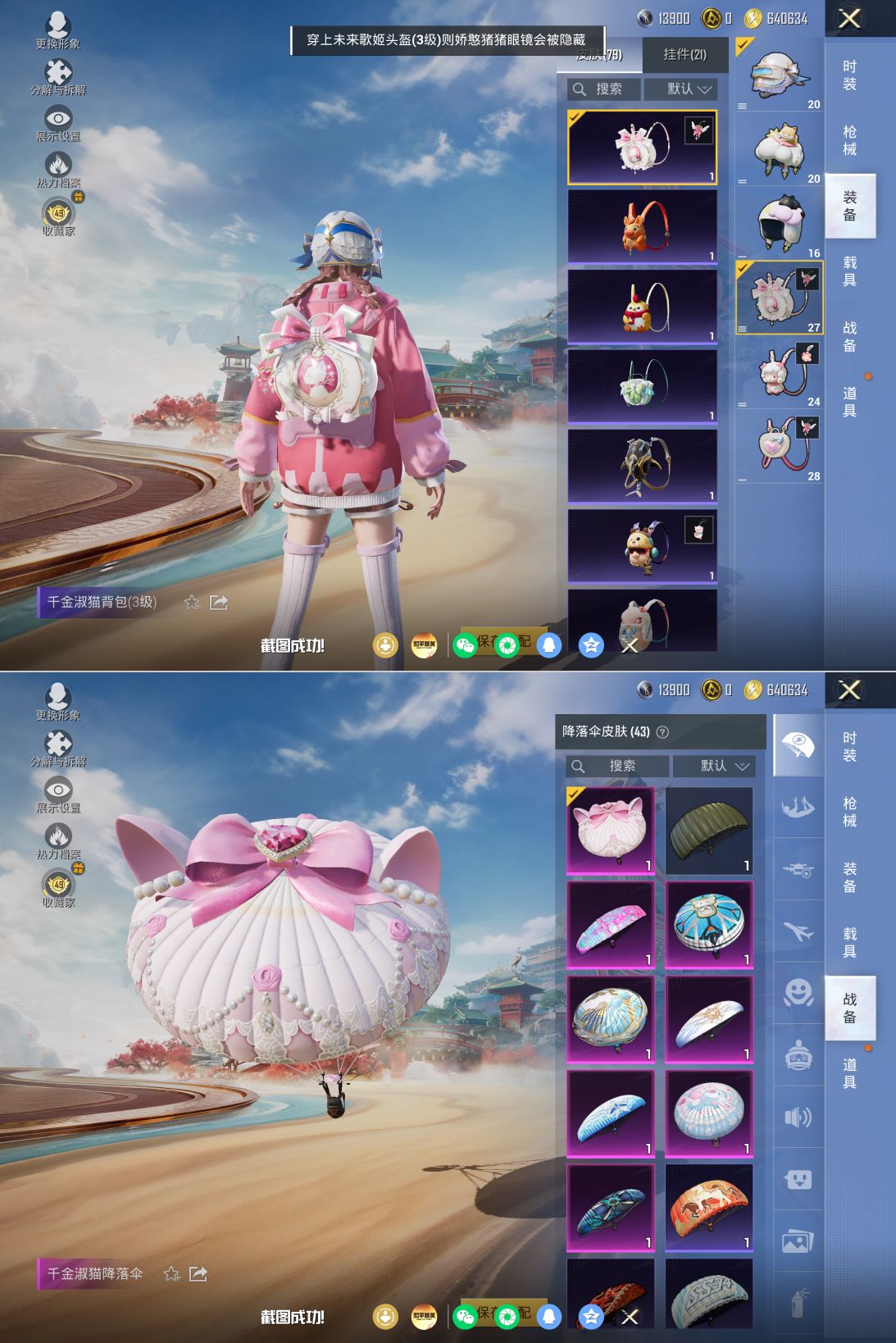Expand the 默认 sort dropdown in backpack skins

tap(680, 89)
